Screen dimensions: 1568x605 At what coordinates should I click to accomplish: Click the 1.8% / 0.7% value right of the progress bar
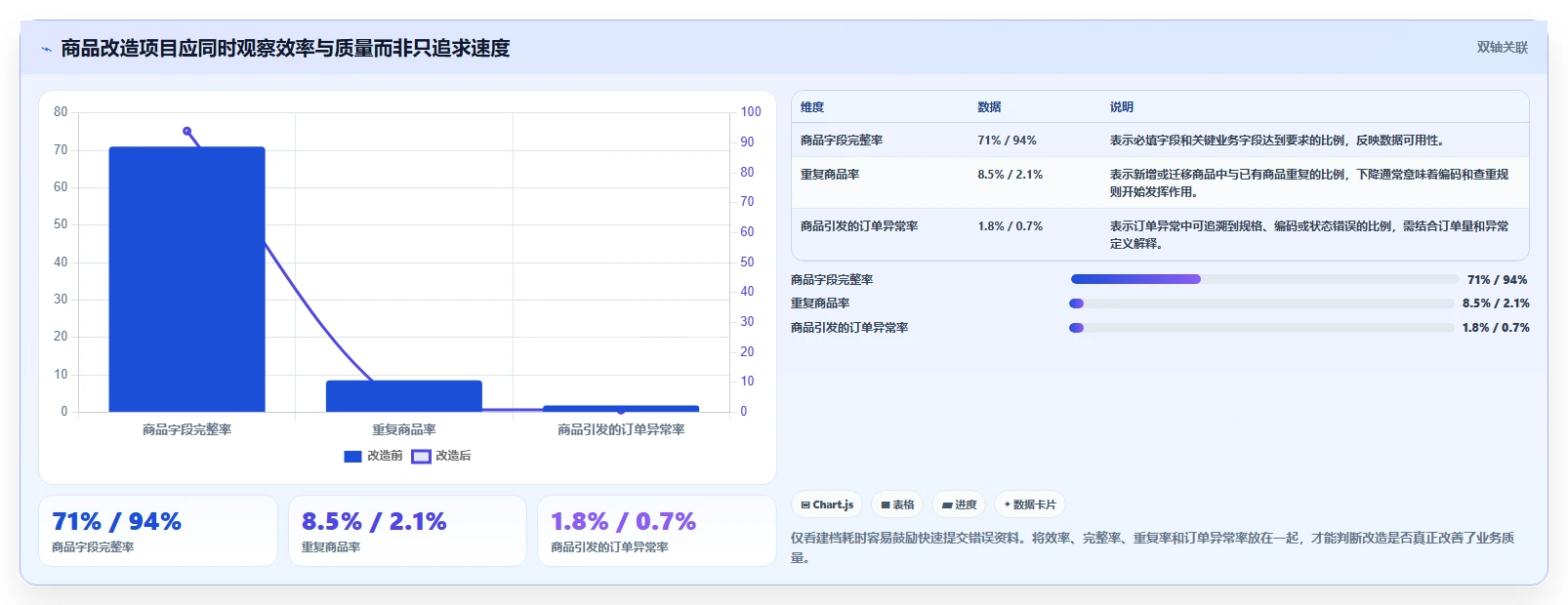1496,328
